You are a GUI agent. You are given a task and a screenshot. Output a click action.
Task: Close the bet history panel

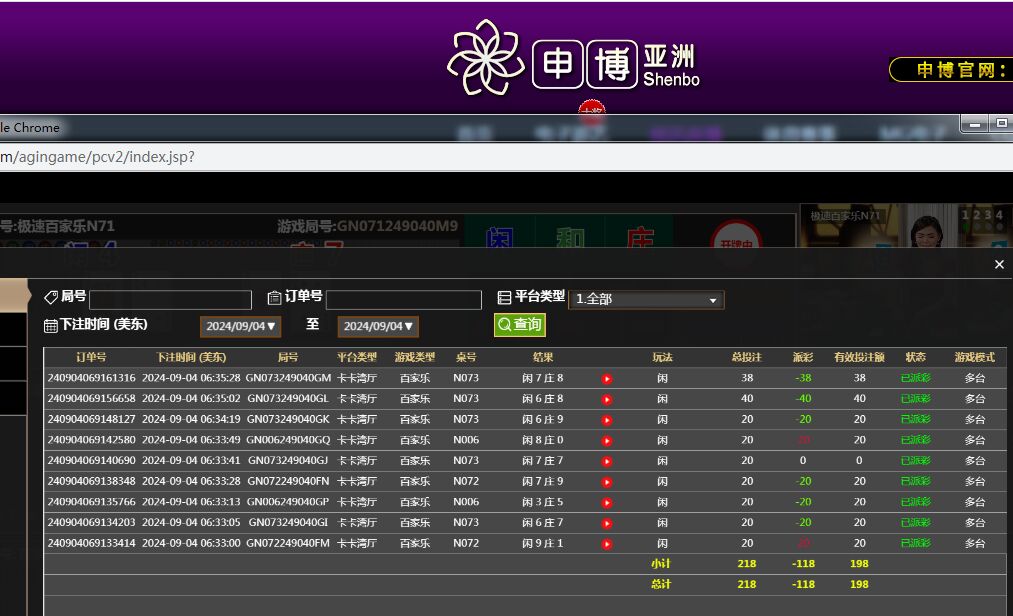(999, 265)
